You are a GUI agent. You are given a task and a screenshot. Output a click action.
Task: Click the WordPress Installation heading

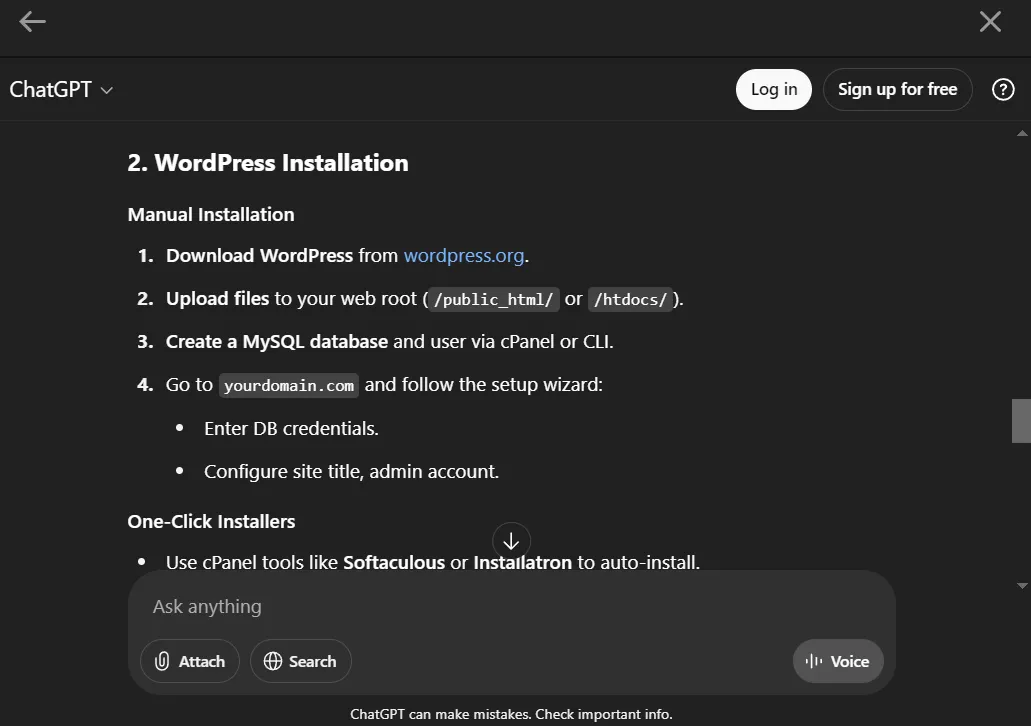click(268, 163)
